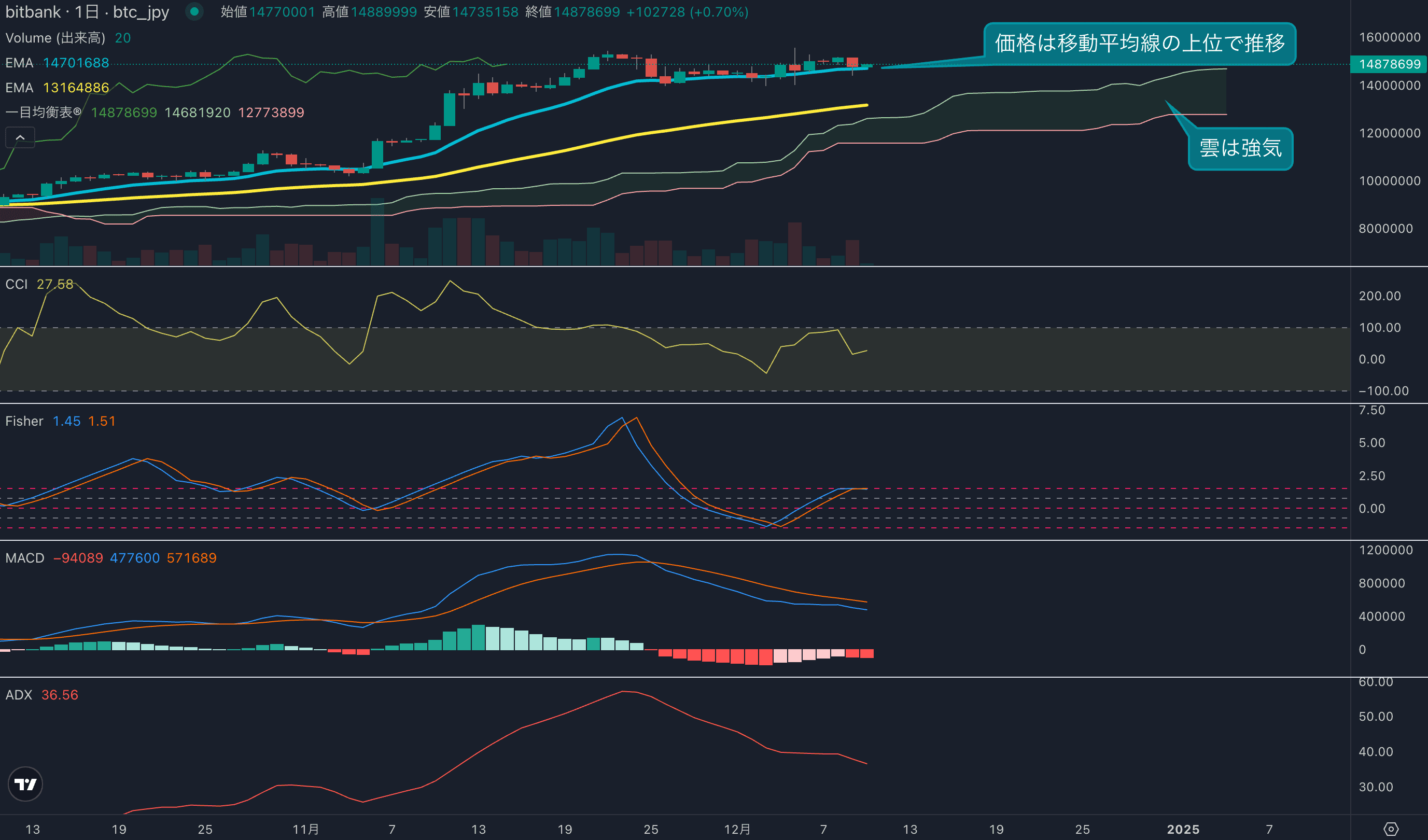
Task: Select the 価格は移動平均線の上位で推移 callout
Action: pyautogui.click(x=1140, y=44)
